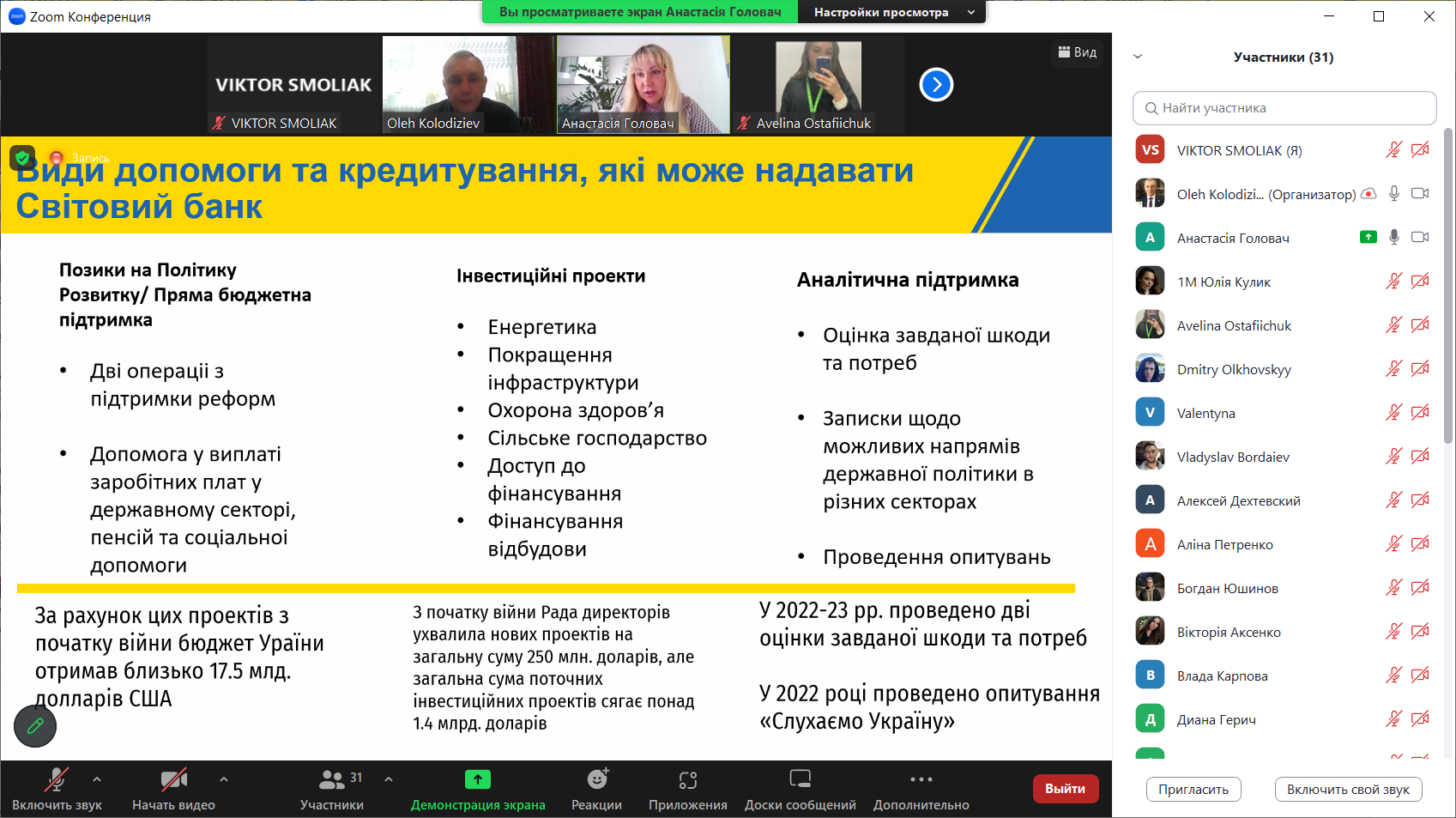The height and width of the screenshot is (818, 1456).
Task: Expand participants options arrow in toolbar
Action: (x=389, y=779)
